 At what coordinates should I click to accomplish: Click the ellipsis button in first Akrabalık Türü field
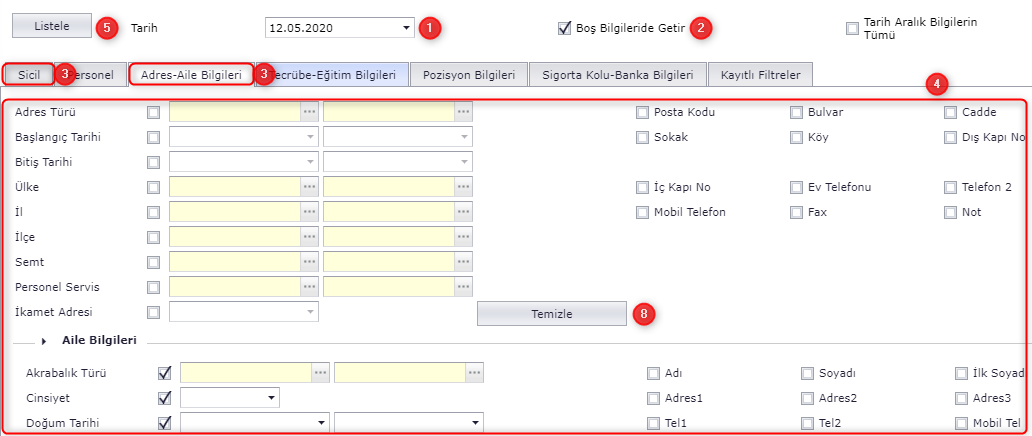(320, 373)
